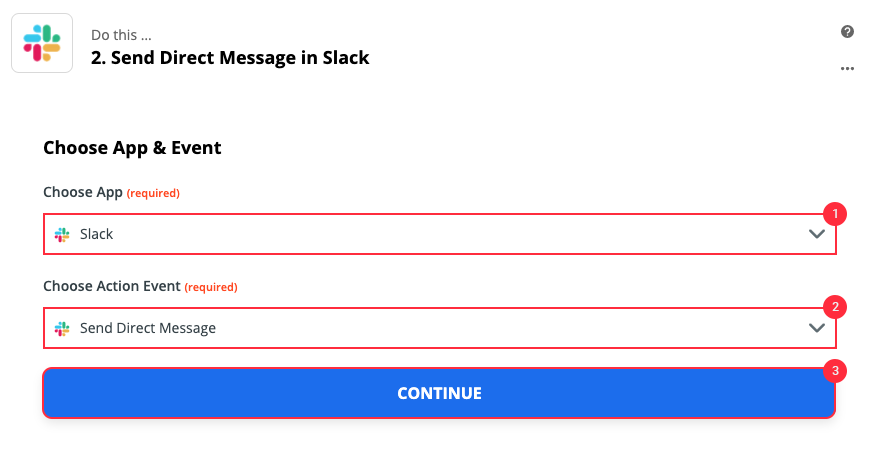This screenshot has height=461, width=880.
Task: Click the Choose Action Event field label
Action: tap(112, 286)
